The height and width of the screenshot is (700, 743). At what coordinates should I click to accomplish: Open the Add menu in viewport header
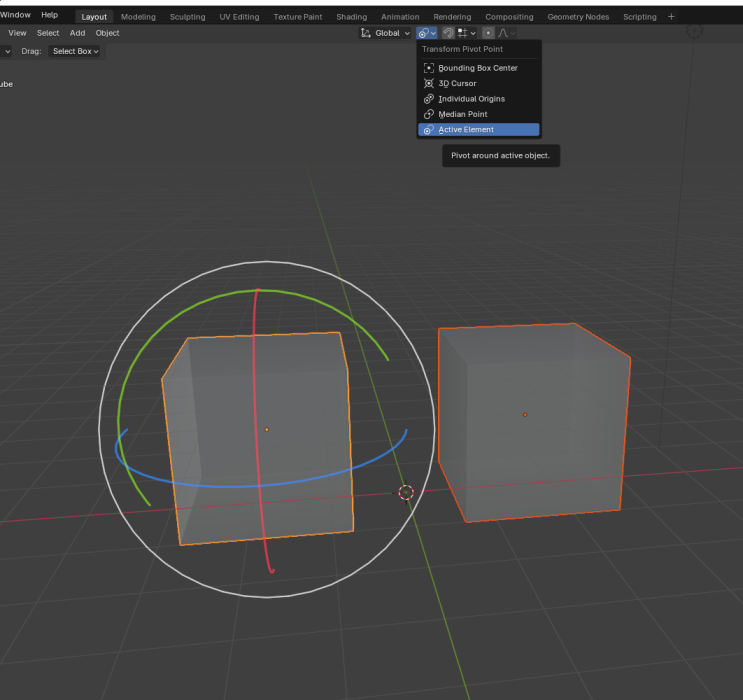click(77, 33)
